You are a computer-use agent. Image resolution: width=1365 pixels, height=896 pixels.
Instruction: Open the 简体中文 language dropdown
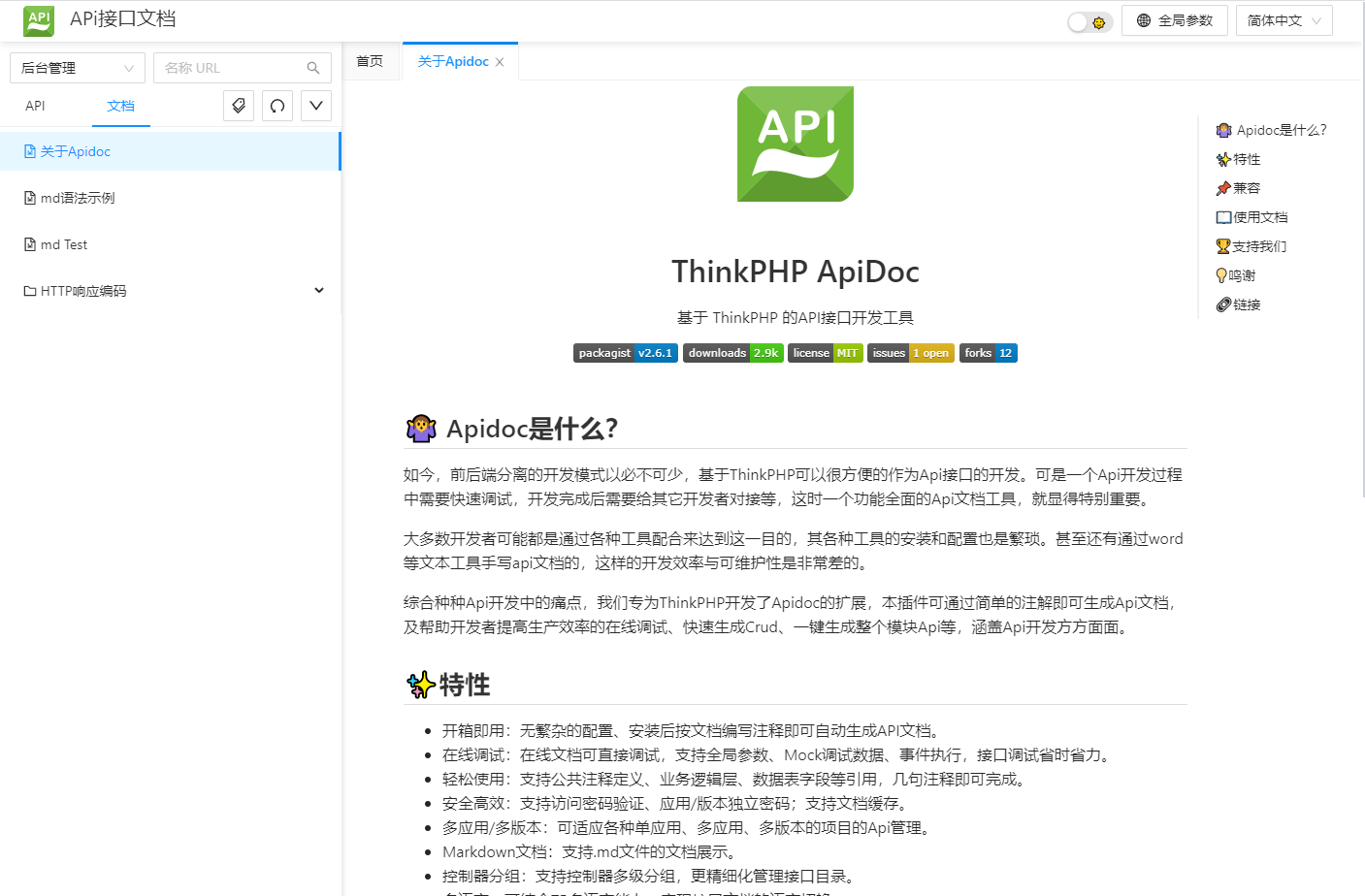[1284, 20]
